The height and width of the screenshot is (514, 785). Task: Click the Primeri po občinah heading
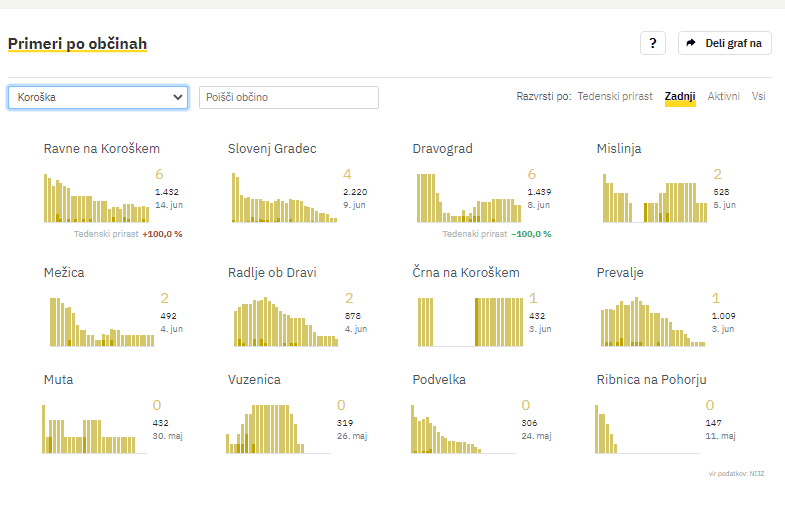pyautogui.click(x=77, y=44)
